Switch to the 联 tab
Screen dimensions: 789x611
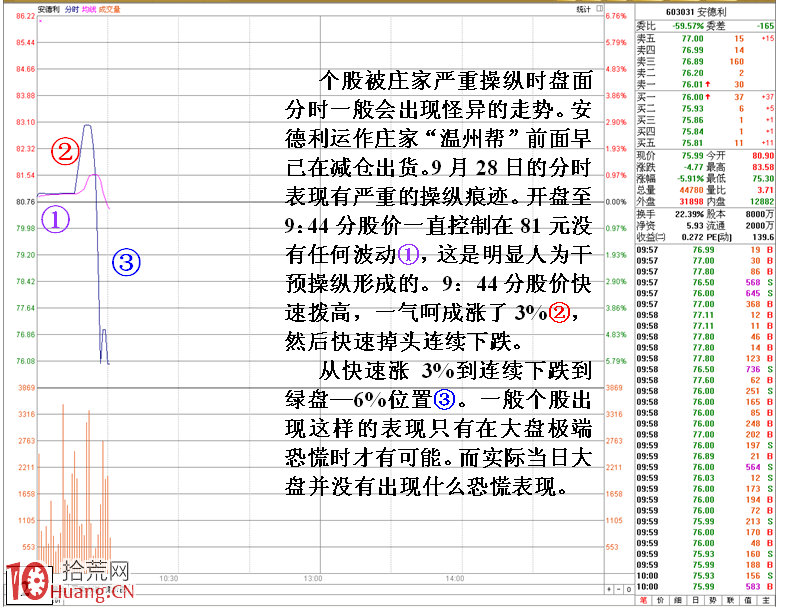pos(731,600)
